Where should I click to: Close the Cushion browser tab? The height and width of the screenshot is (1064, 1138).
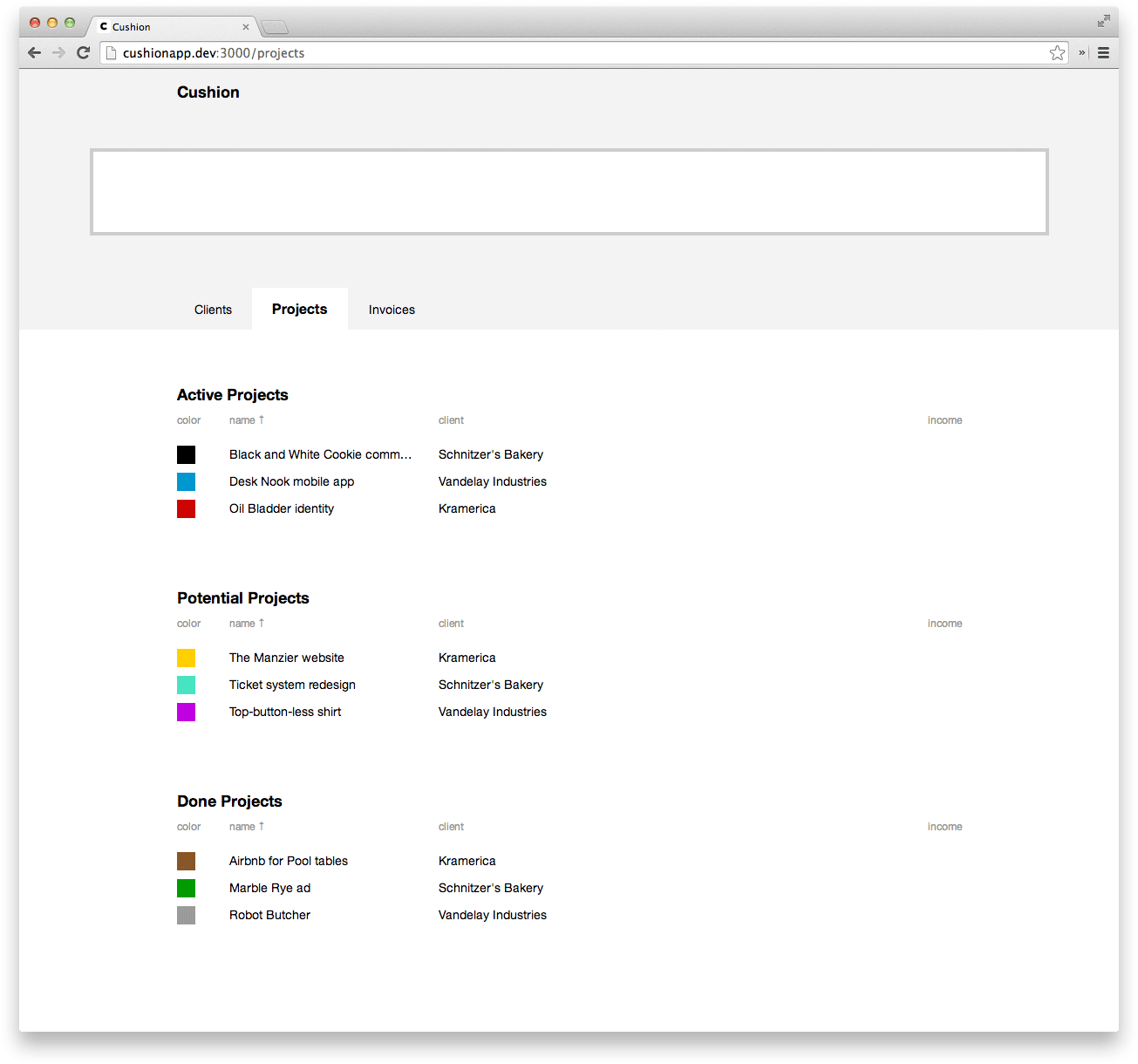tap(246, 27)
